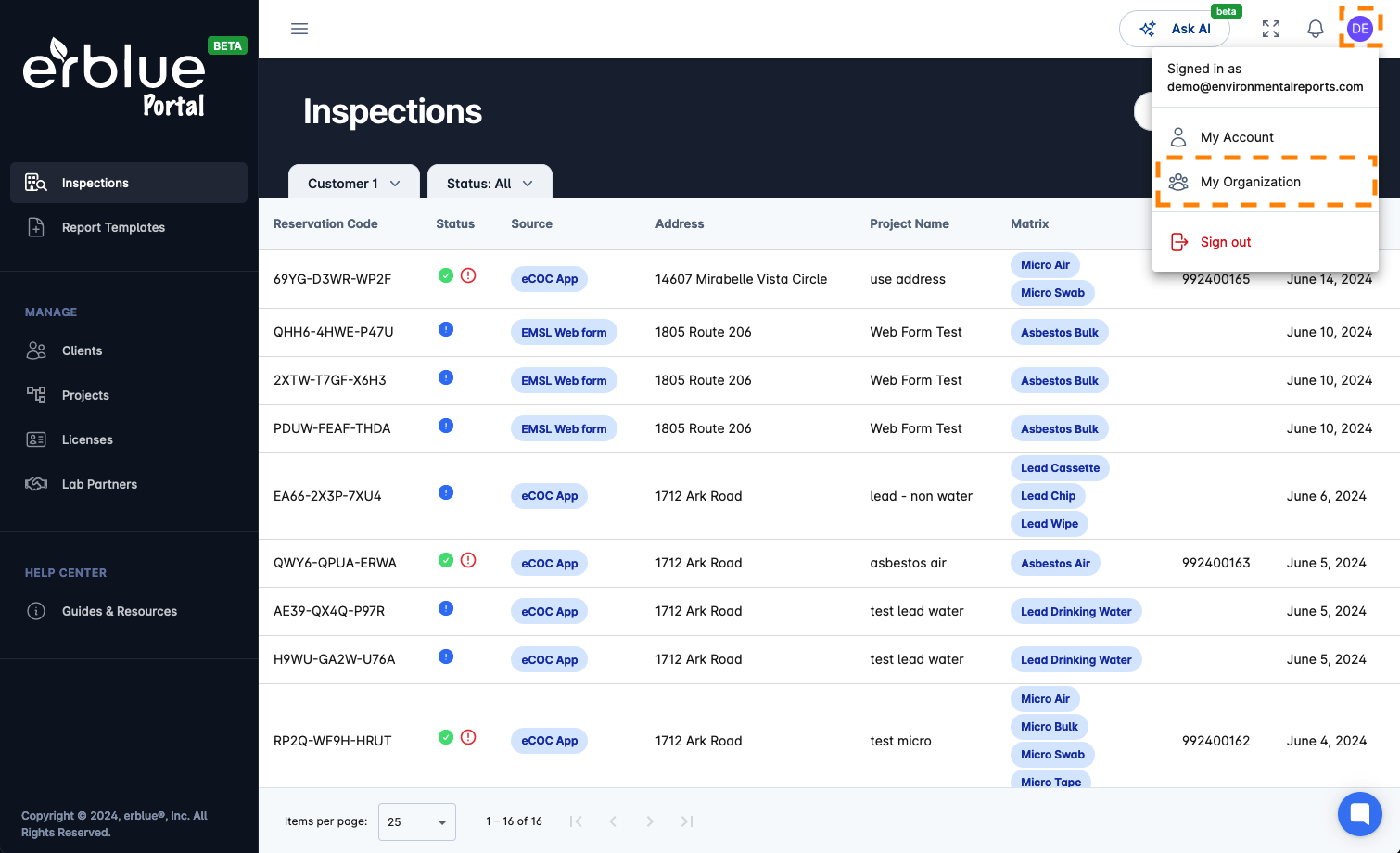This screenshot has height=853, width=1400.
Task: Open the chat support bubble
Action: 1360,814
